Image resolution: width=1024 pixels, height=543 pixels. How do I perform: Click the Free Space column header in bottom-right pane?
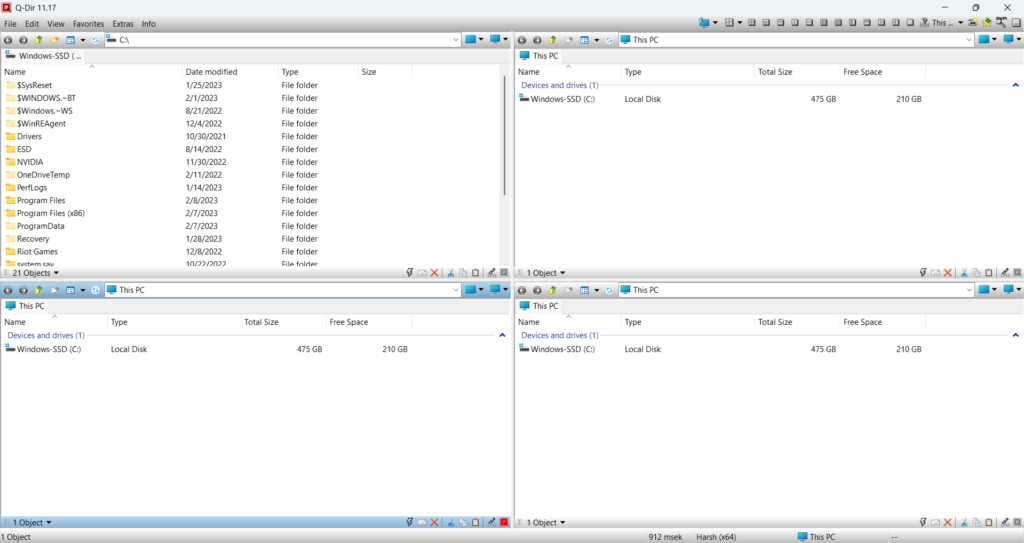pyautogui.click(x=863, y=322)
